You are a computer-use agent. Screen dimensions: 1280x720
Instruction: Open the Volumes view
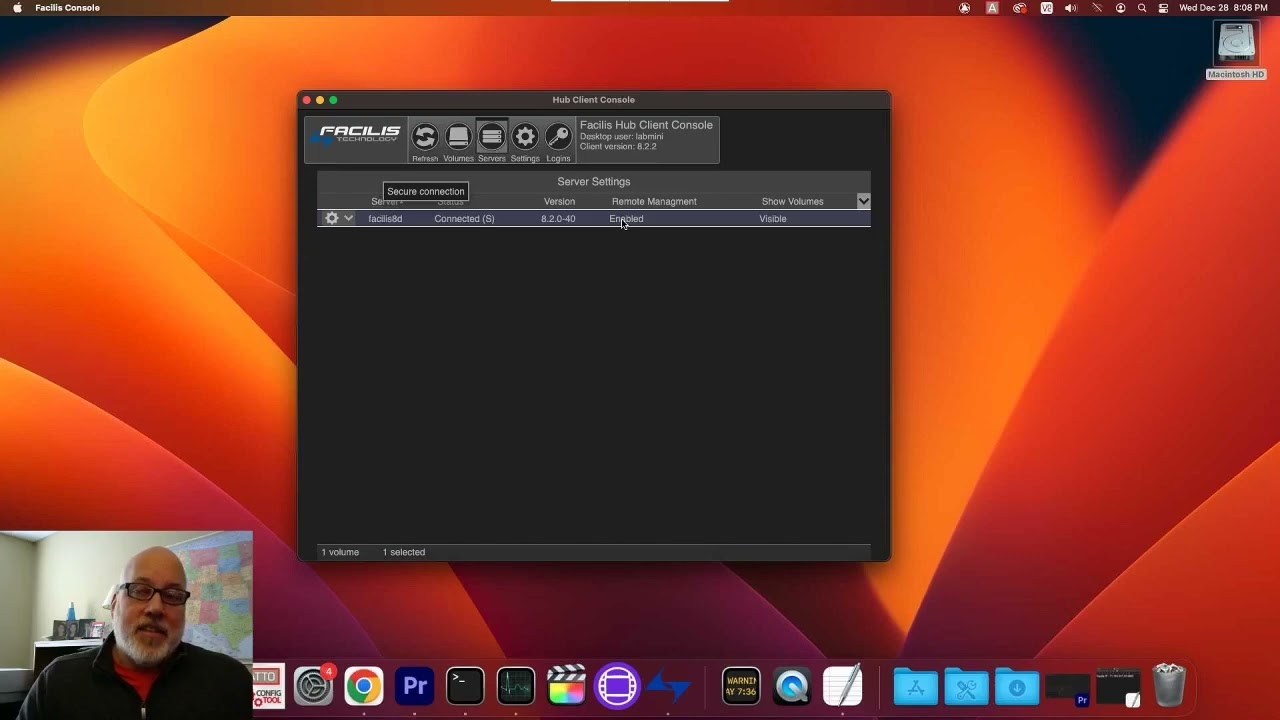tap(458, 136)
